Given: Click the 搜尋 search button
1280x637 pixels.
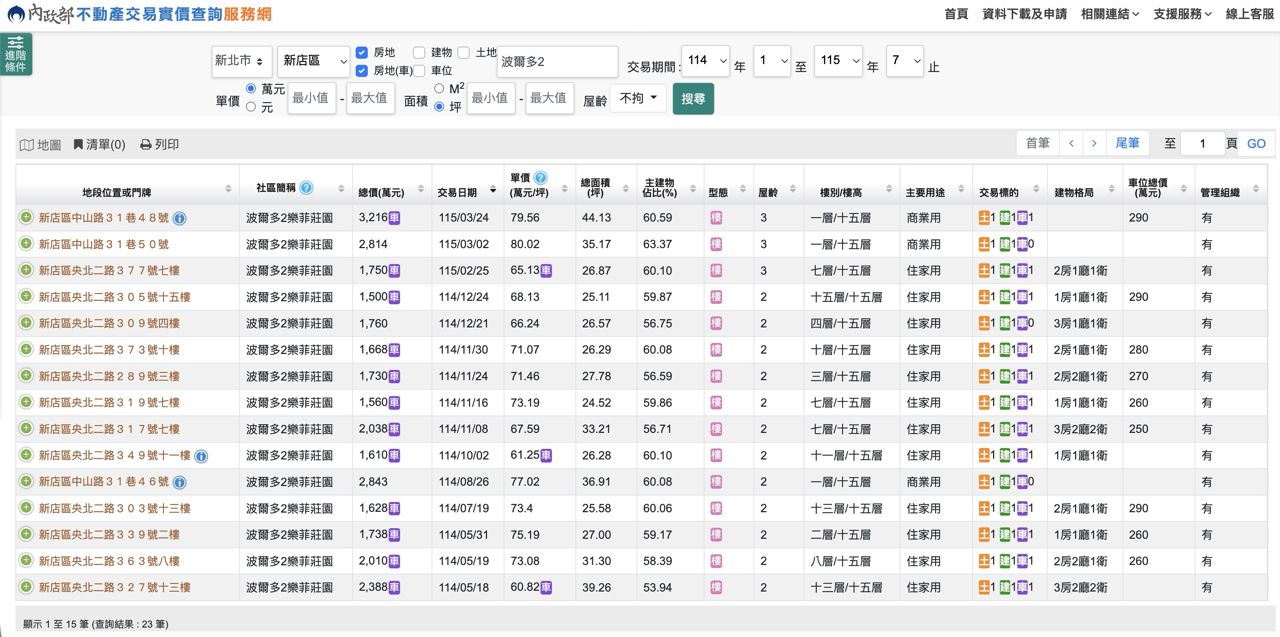Looking at the screenshot, I should [x=693, y=98].
